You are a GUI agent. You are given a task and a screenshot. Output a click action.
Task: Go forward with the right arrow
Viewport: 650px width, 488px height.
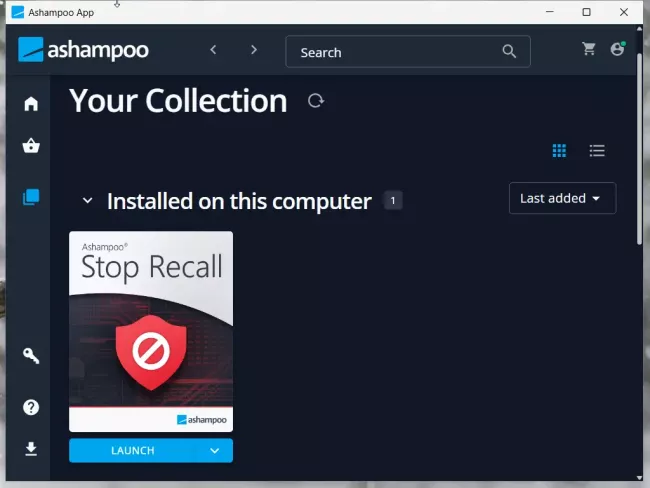pyautogui.click(x=254, y=50)
